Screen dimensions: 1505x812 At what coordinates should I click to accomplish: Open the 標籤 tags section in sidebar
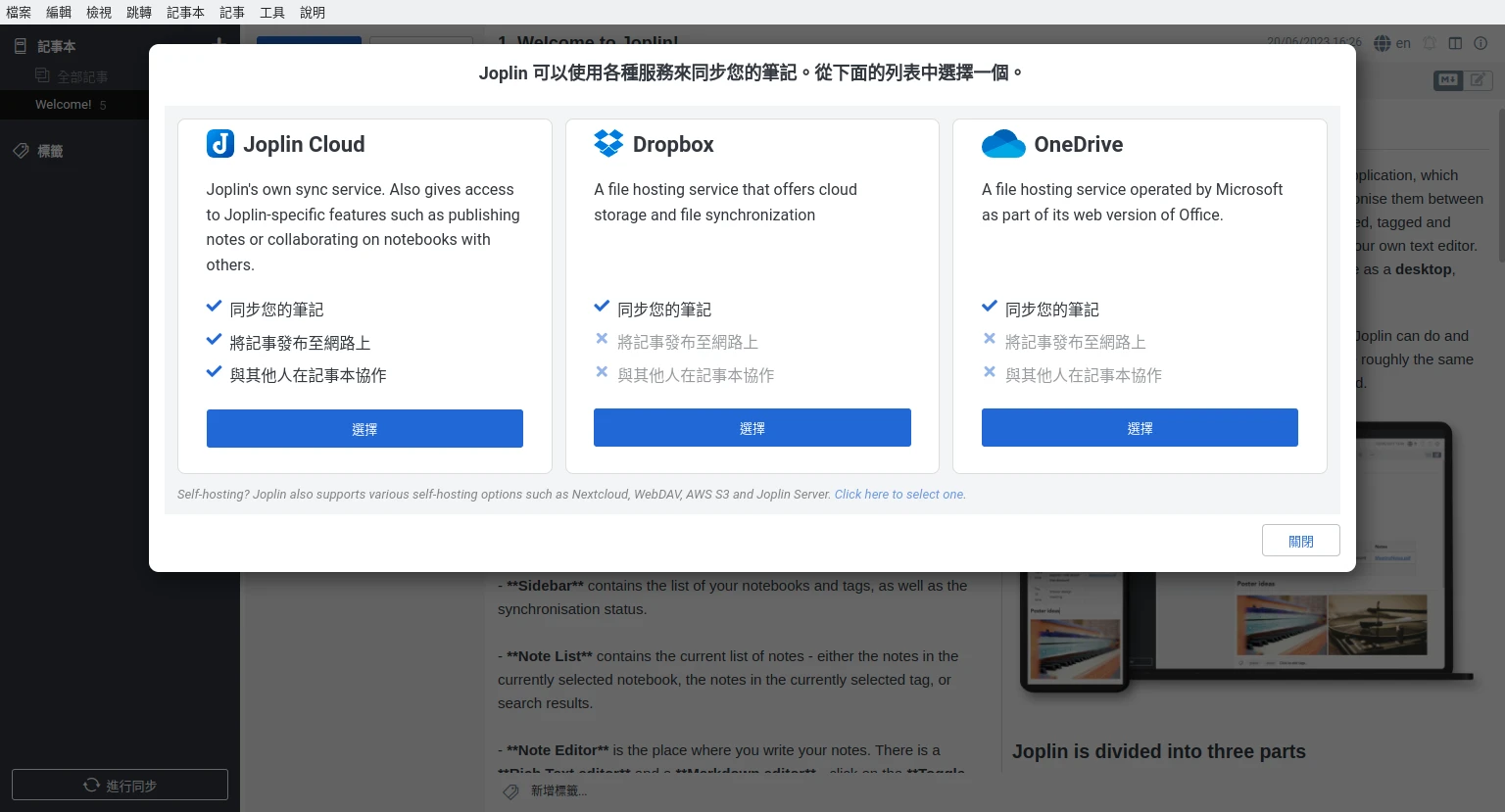coord(50,151)
